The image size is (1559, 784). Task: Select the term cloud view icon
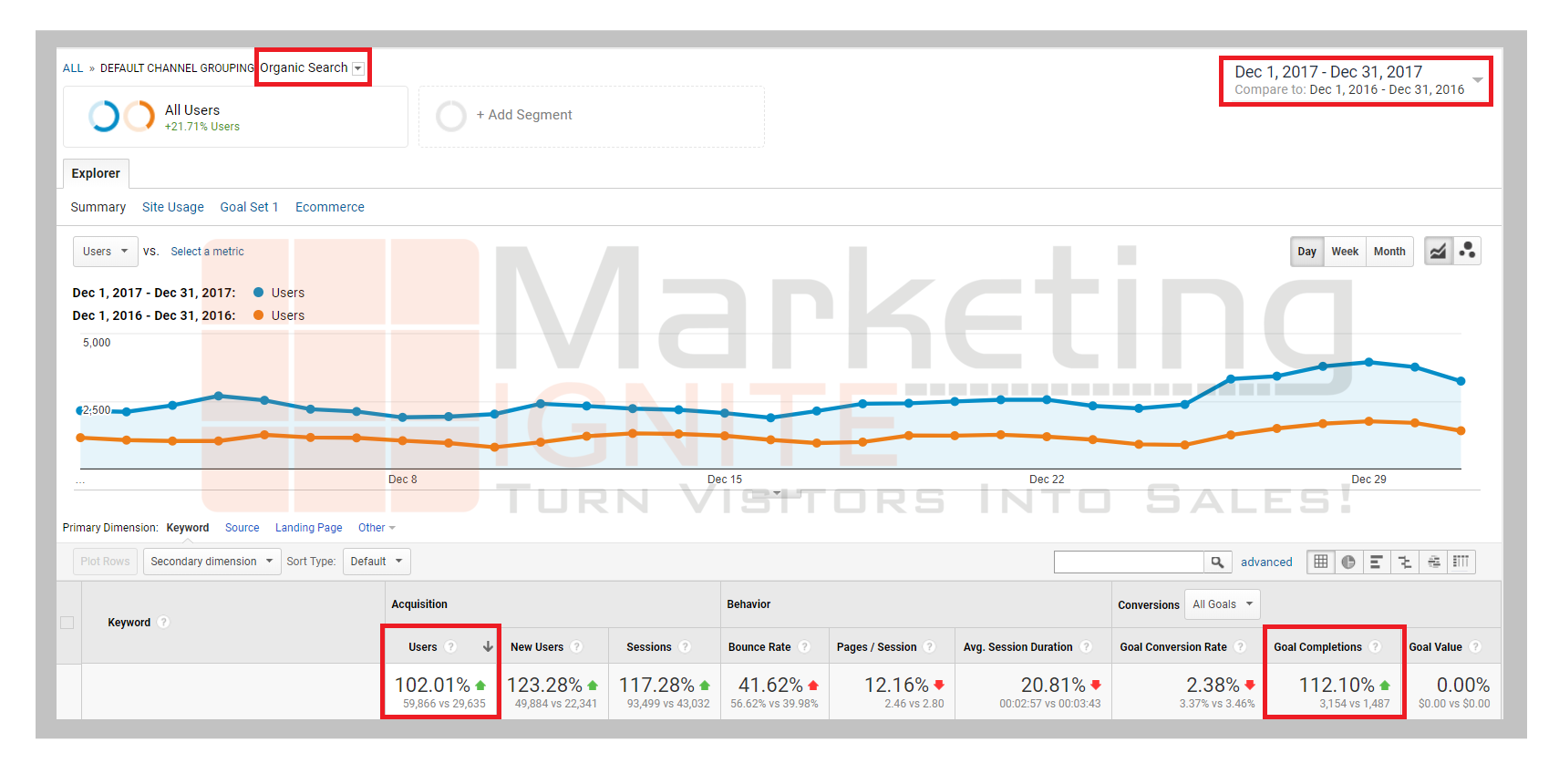pyautogui.click(x=1433, y=562)
